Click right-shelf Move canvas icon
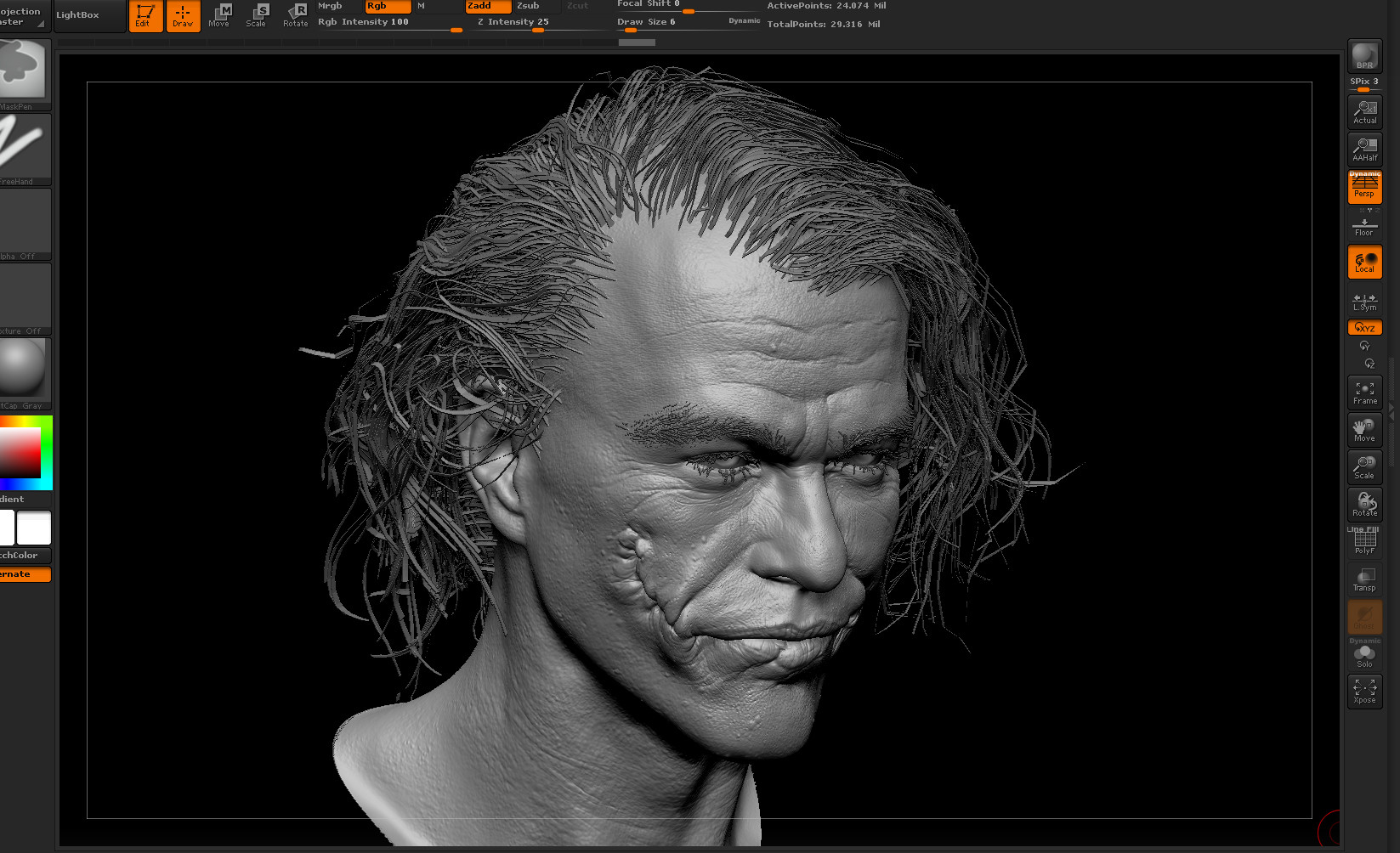1400x853 pixels. click(1364, 430)
